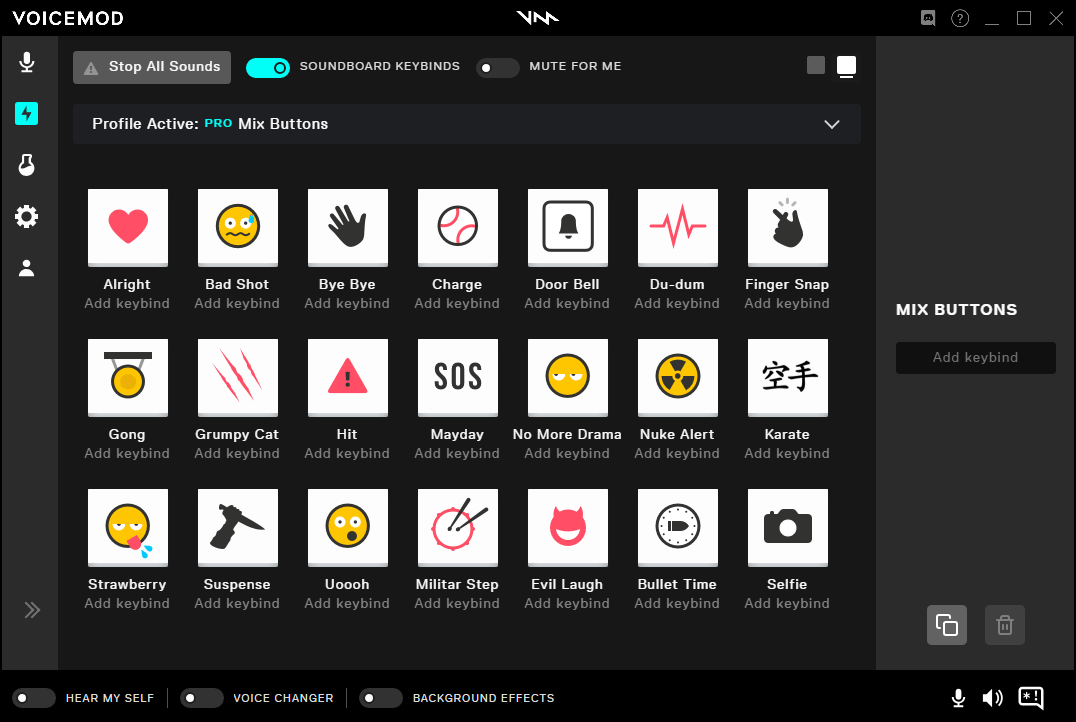Turn on Hear My Self toggle
This screenshot has height=722, width=1076.
point(34,698)
